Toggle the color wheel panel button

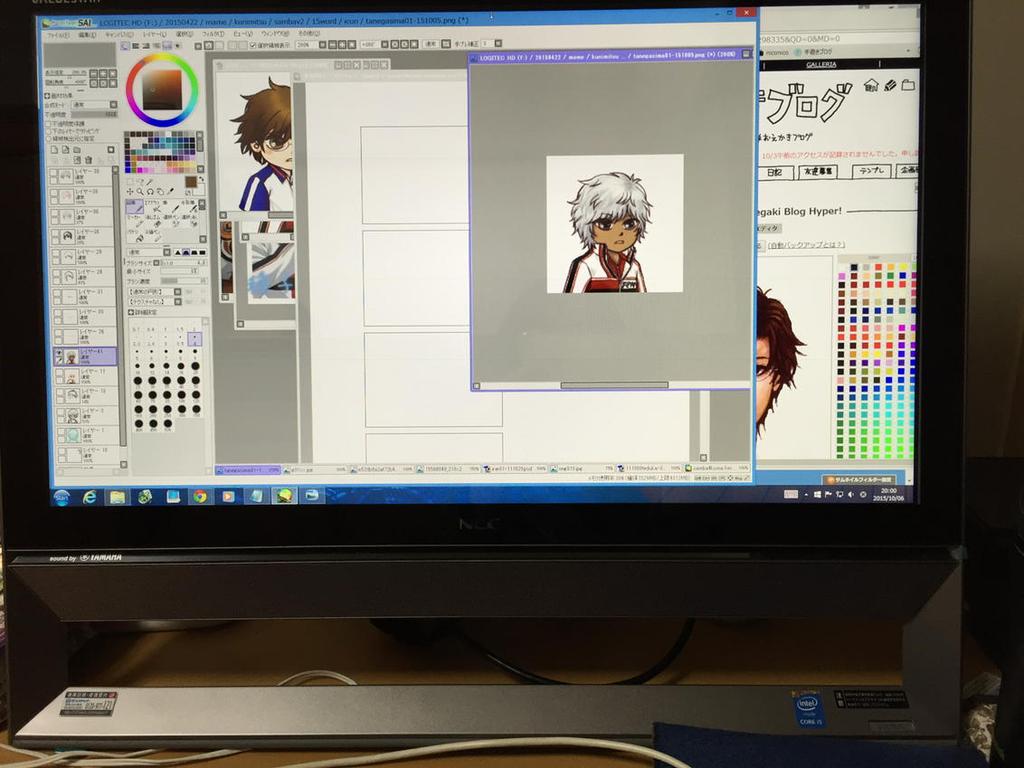pos(125,46)
